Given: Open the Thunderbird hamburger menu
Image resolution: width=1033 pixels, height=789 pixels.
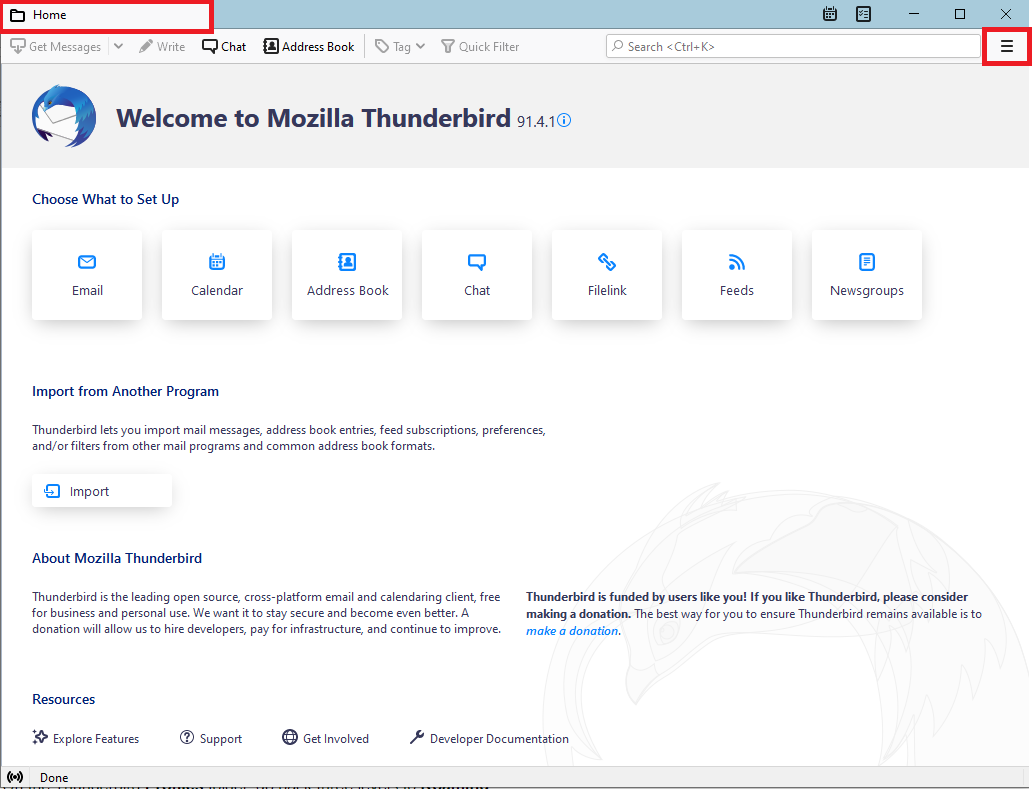Looking at the screenshot, I should tap(1006, 46).
